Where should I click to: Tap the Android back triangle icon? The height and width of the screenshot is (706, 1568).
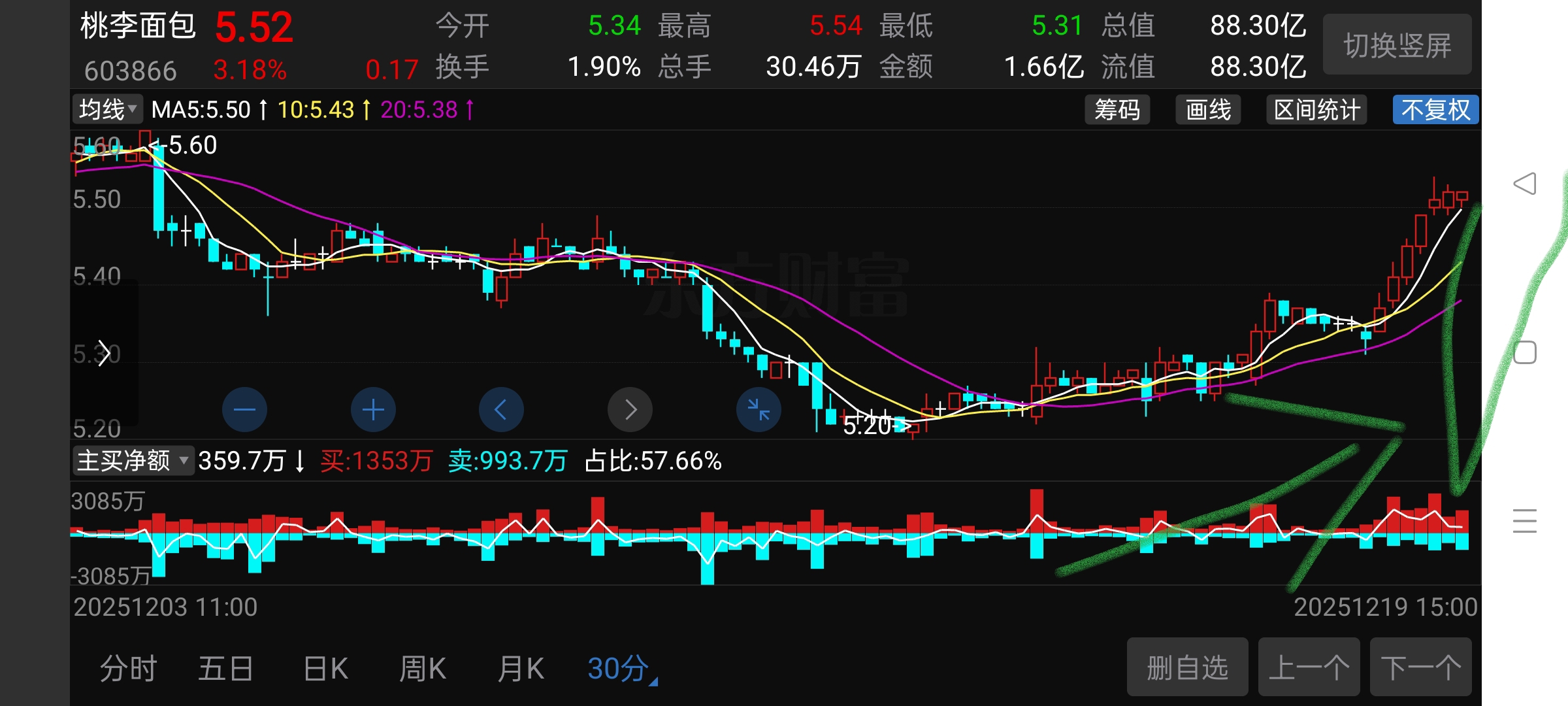1524,184
